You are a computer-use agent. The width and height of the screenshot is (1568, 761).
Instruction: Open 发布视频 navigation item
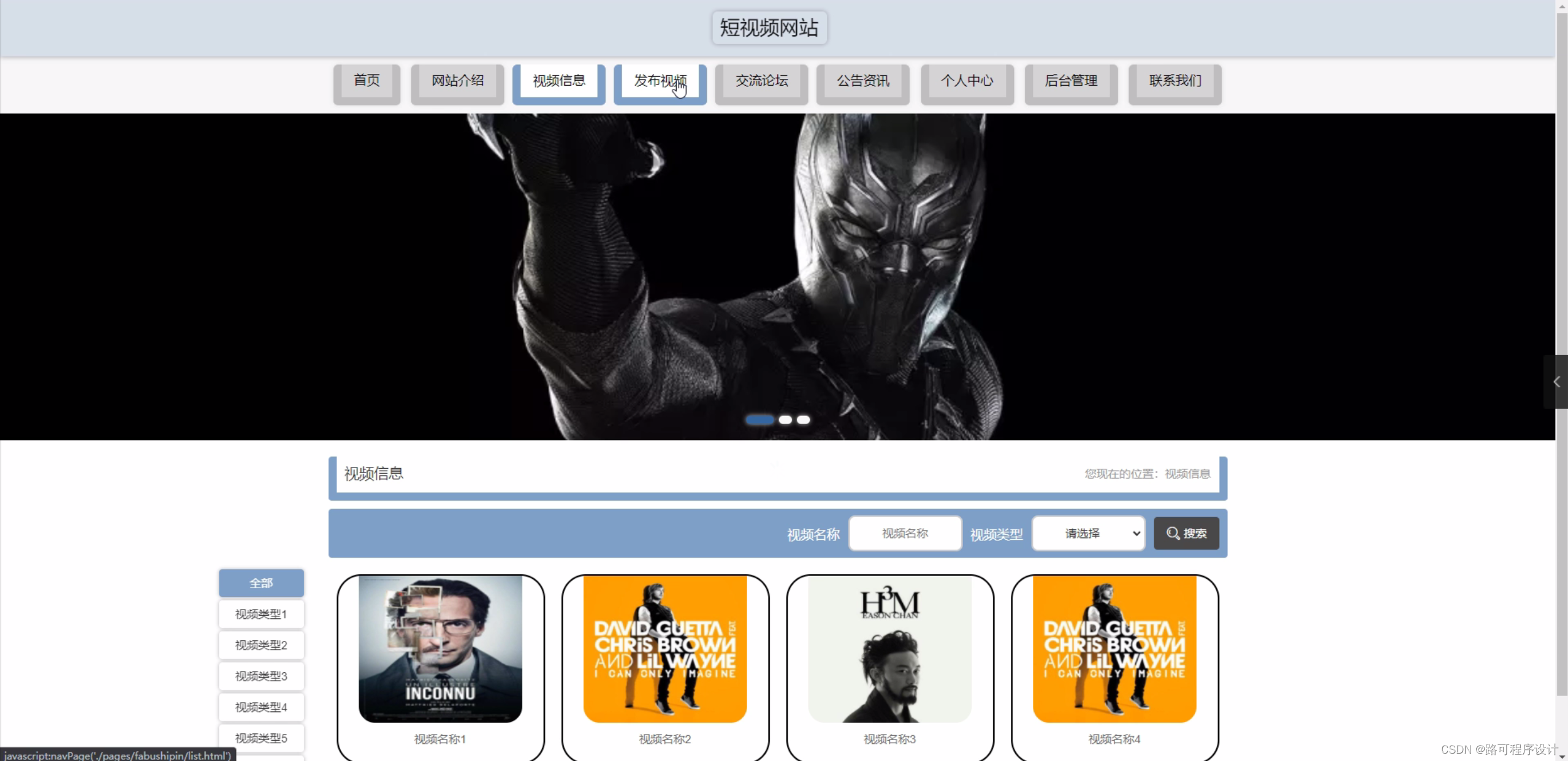[x=660, y=81]
